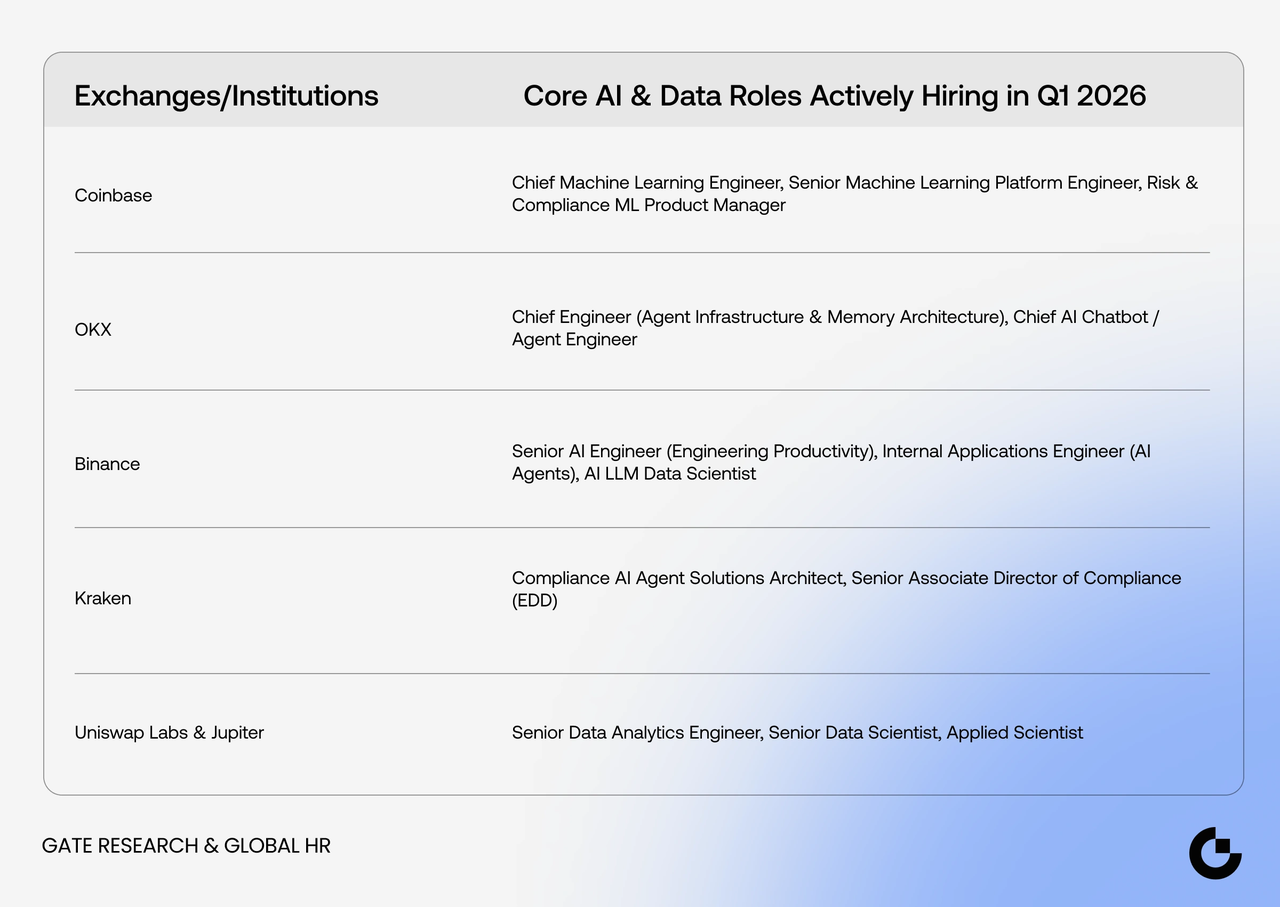
Task: Click the GATE RESEARCH & GLOBAL HR caption
Action: coord(186,846)
